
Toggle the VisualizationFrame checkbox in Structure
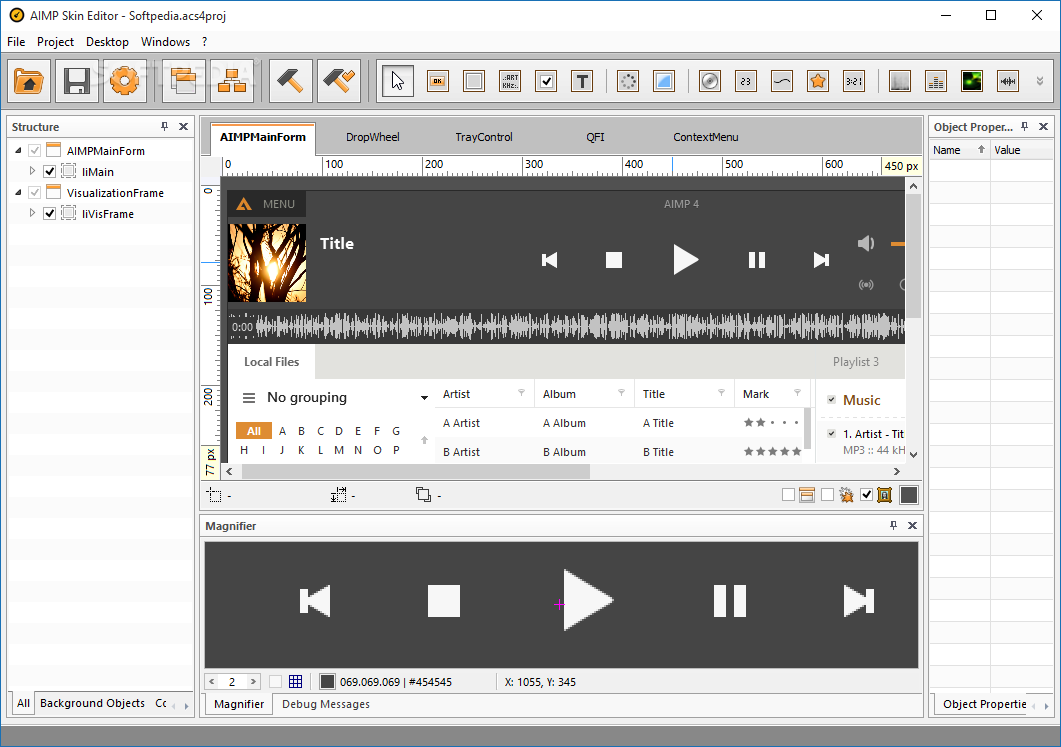[x=35, y=193]
